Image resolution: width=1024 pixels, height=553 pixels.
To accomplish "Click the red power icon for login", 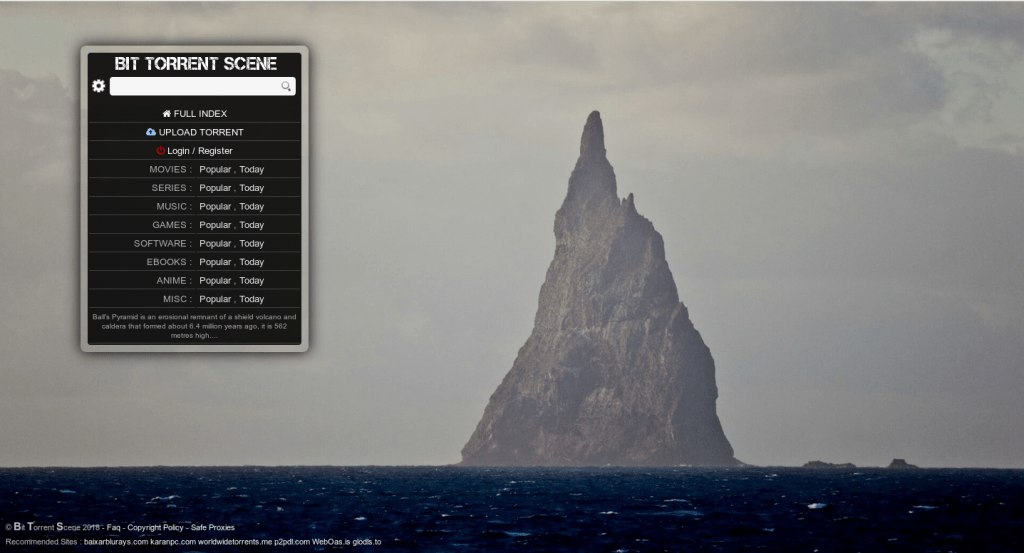I will click(160, 151).
